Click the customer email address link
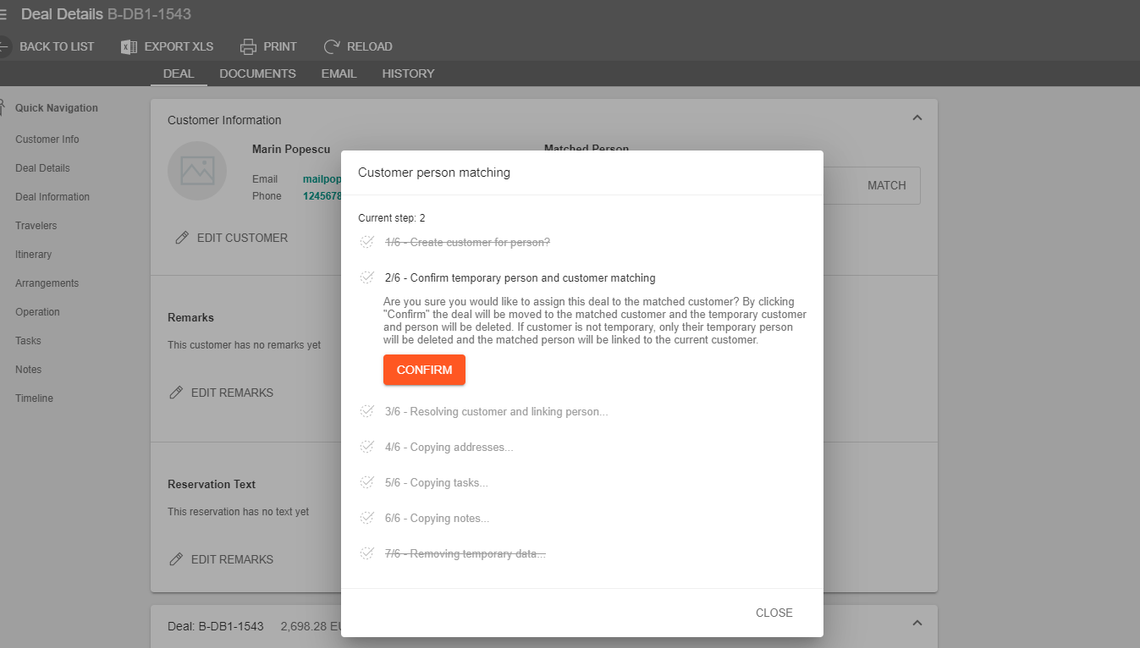Viewport: 1140px width, 648px height. pos(322,179)
